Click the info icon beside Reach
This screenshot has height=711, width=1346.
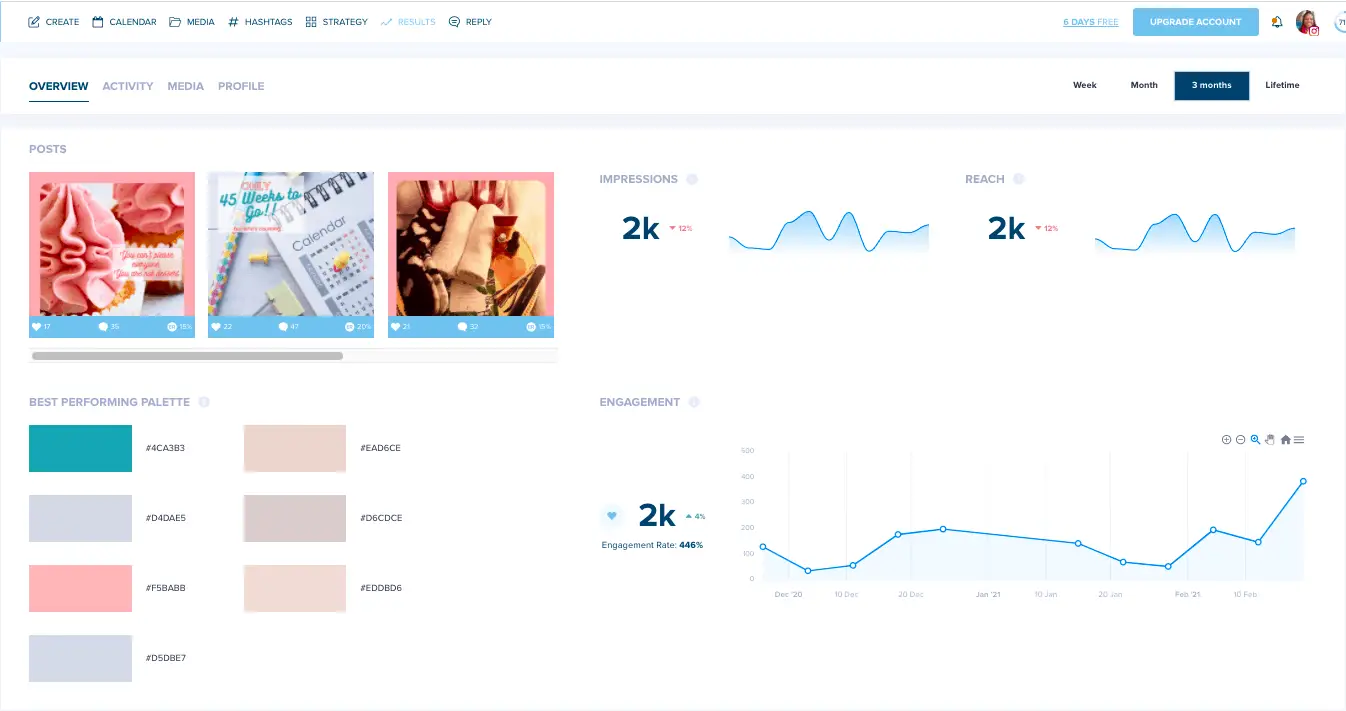pos(1019,179)
